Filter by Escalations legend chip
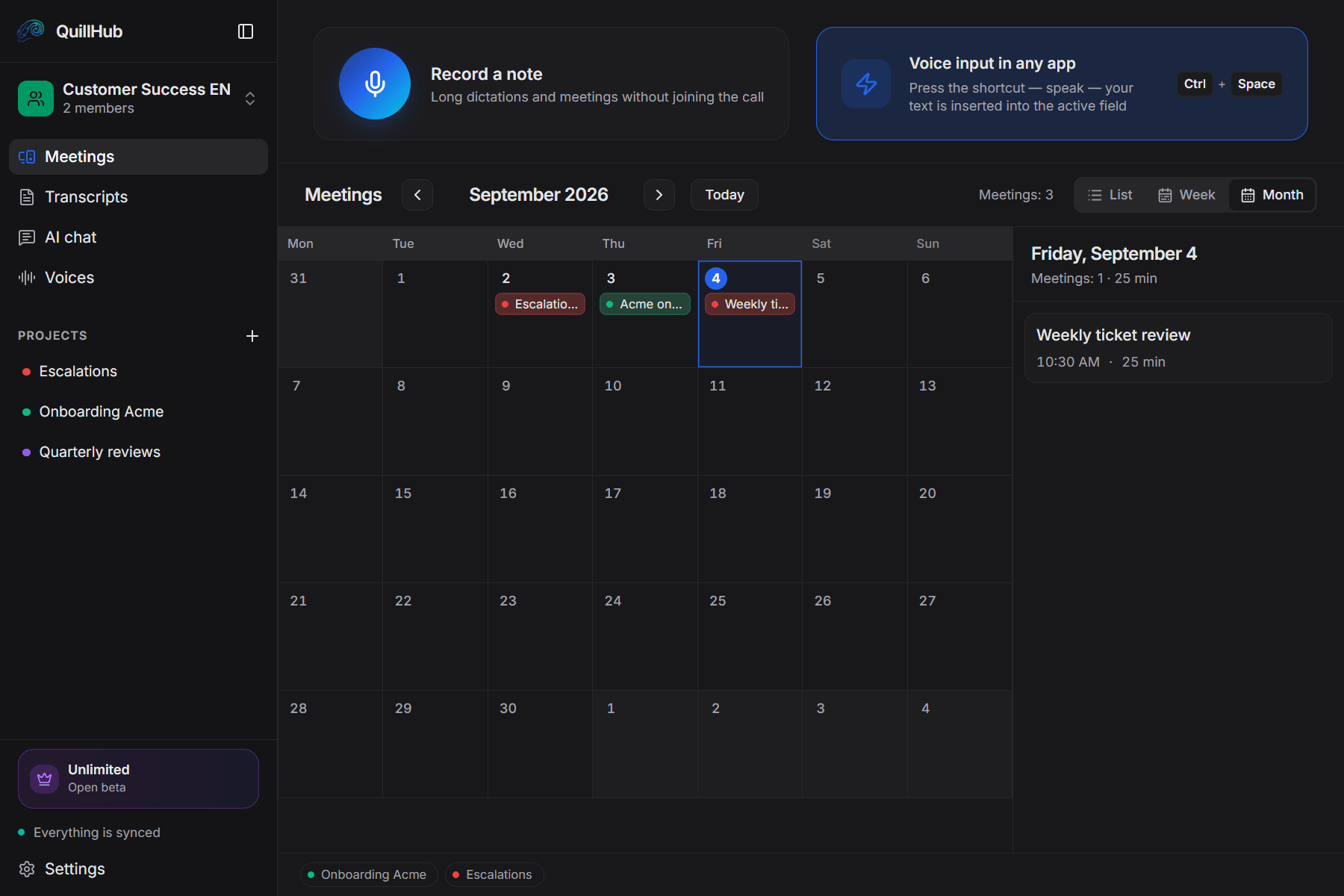Image resolution: width=1344 pixels, height=896 pixels. (x=494, y=874)
